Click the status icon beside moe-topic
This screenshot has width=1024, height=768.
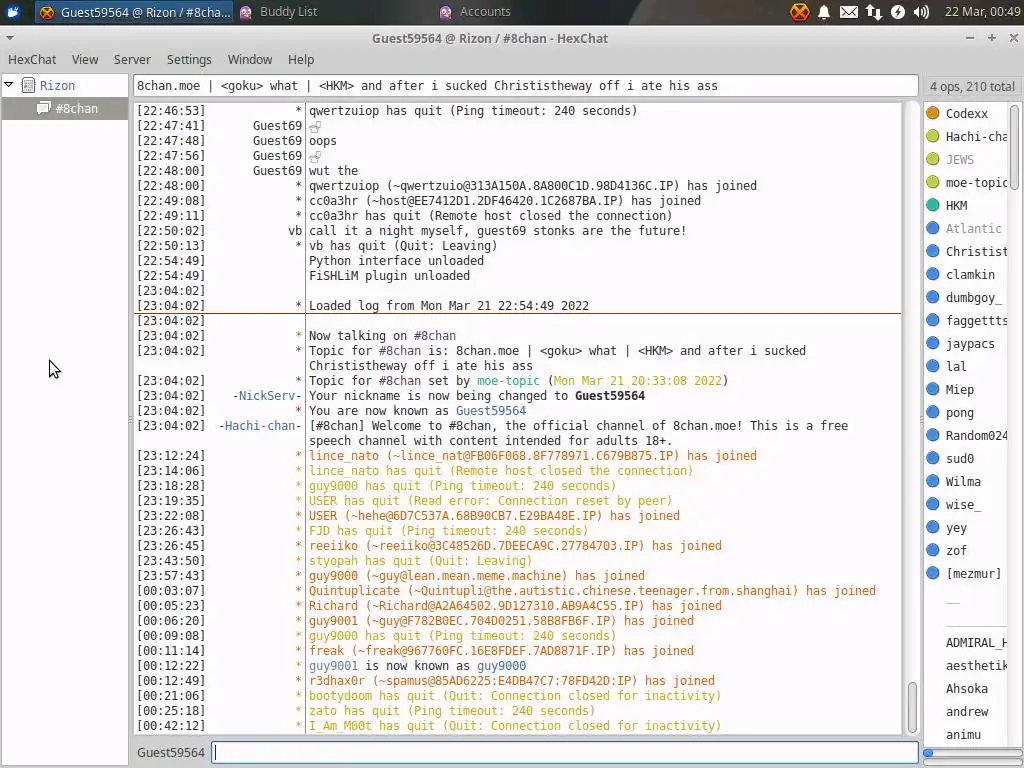[933, 182]
